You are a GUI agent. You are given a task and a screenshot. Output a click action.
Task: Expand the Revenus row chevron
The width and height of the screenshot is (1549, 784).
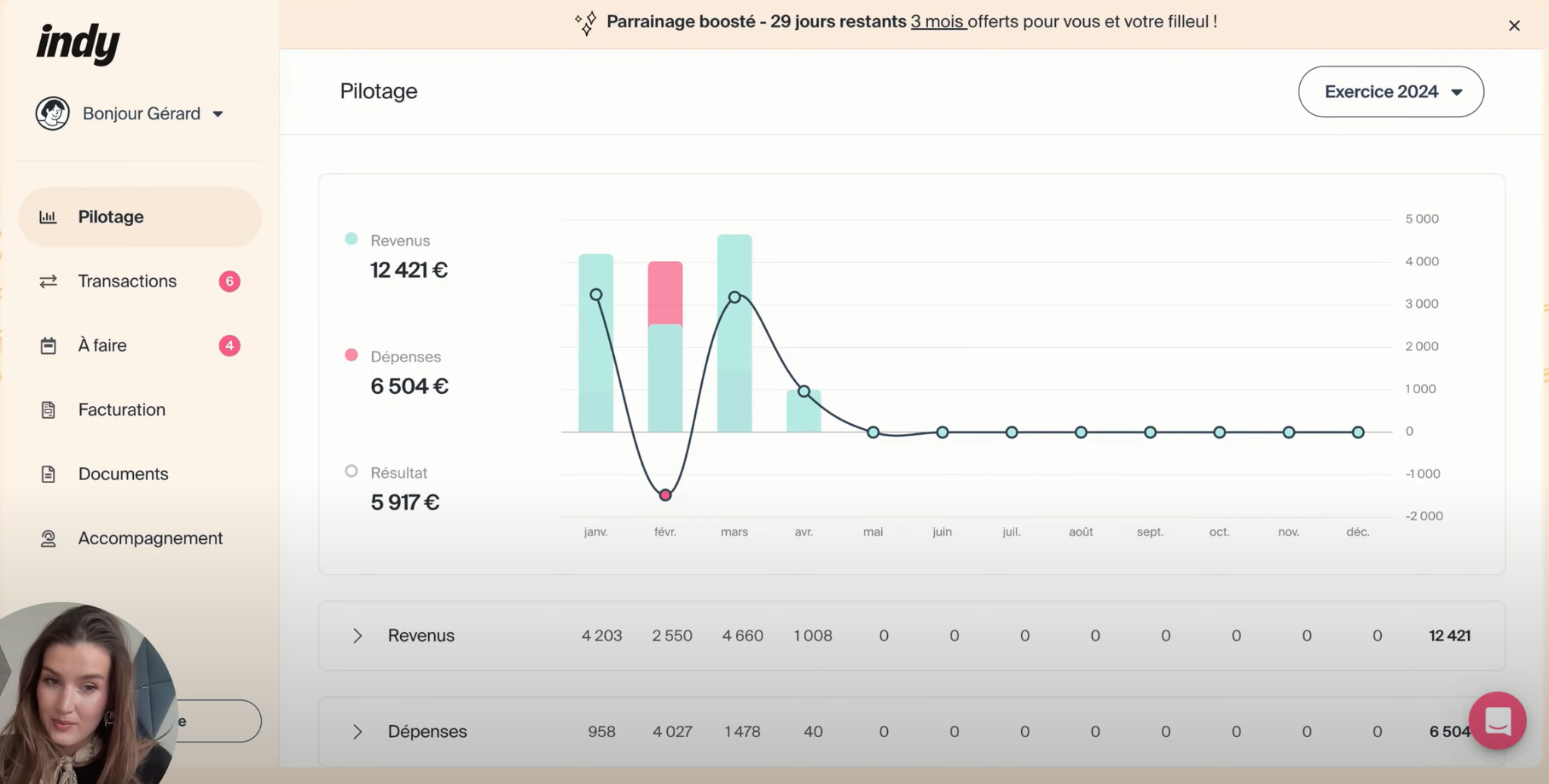click(357, 636)
